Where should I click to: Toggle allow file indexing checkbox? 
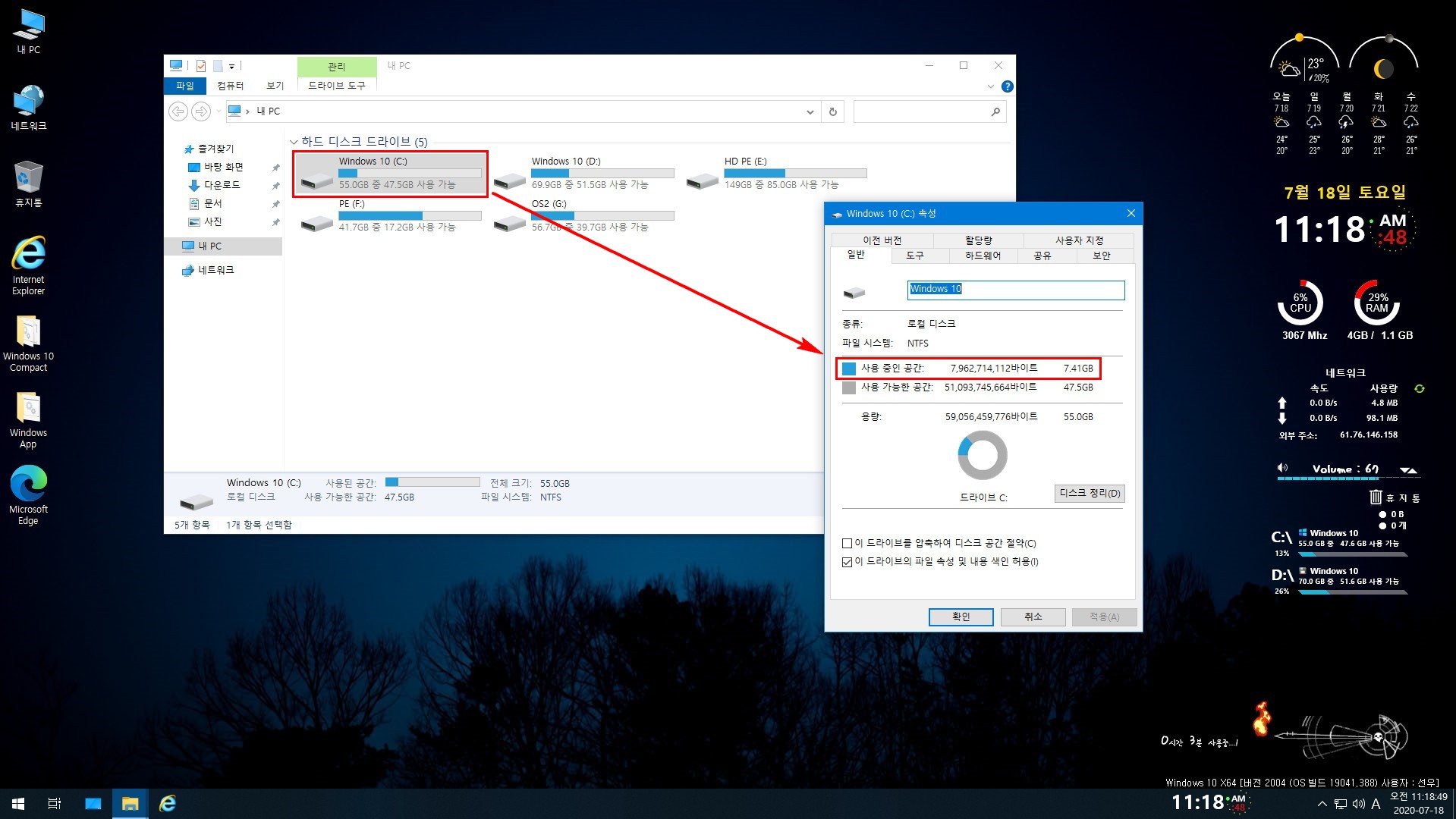(x=847, y=562)
